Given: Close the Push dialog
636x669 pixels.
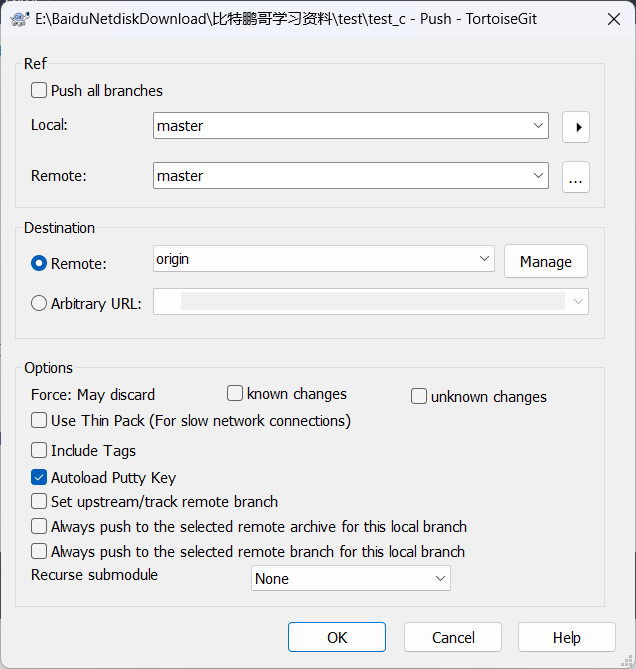Looking at the screenshot, I should click(x=613, y=19).
